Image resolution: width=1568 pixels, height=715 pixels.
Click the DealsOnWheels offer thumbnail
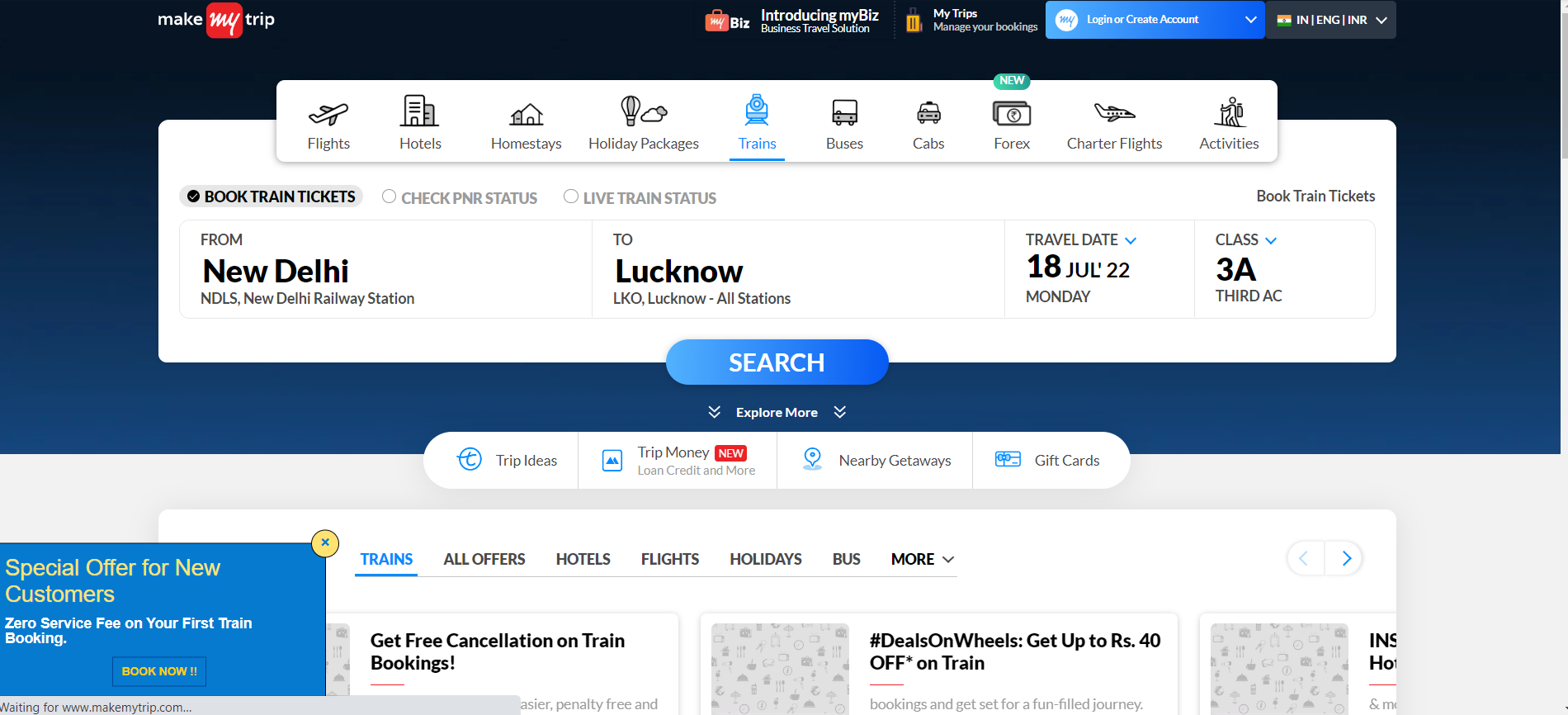click(780, 669)
